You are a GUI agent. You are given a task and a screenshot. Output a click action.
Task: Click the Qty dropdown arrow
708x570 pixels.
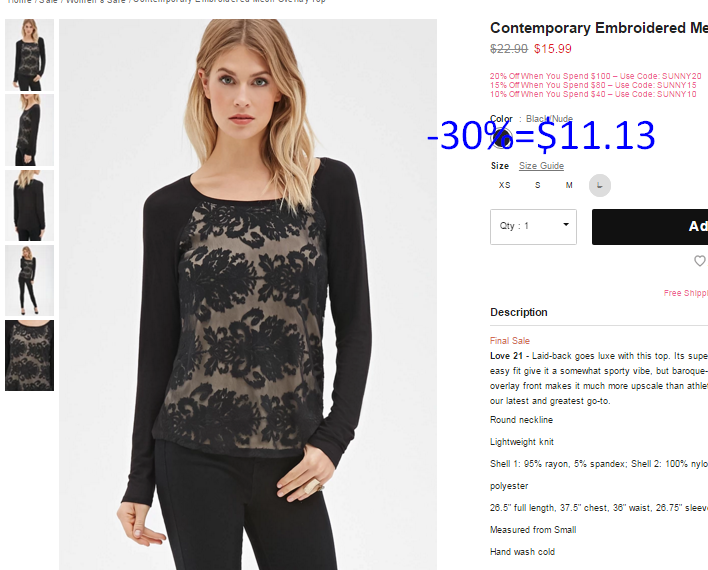[x=566, y=224]
